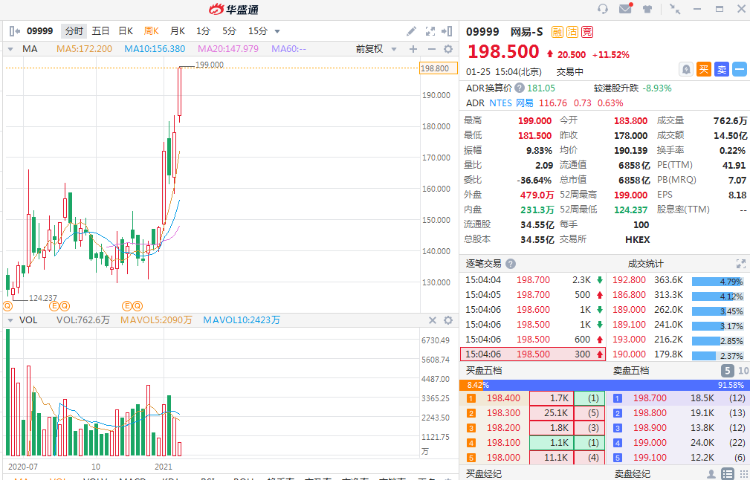The width and height of the screenshot is (750, 480).
Task: Switch to 1分 chart tab
Action: tap(203, 31)
